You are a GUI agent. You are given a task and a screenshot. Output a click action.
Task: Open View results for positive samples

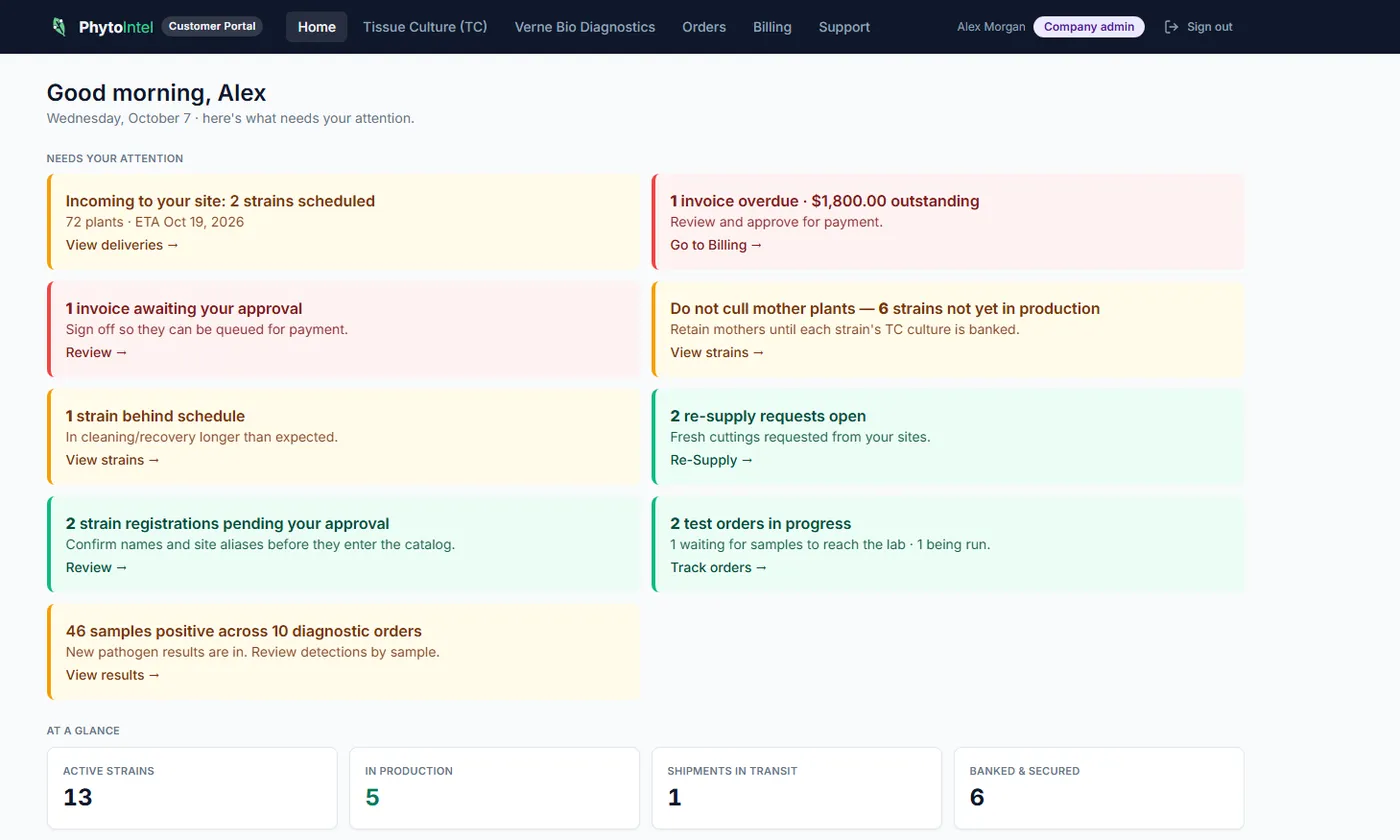[113, 675]
